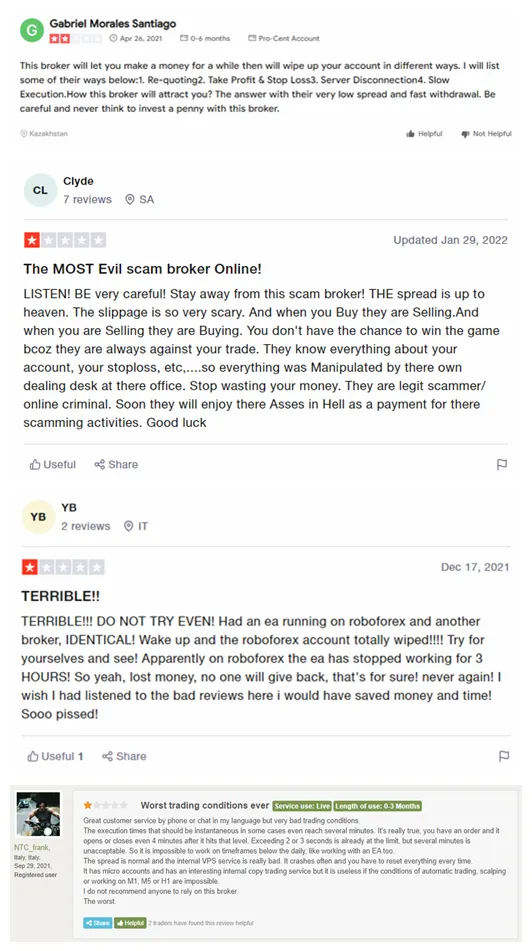Click the Kazakhstan location pin
The image size is (532, 951).
[24, 133]
